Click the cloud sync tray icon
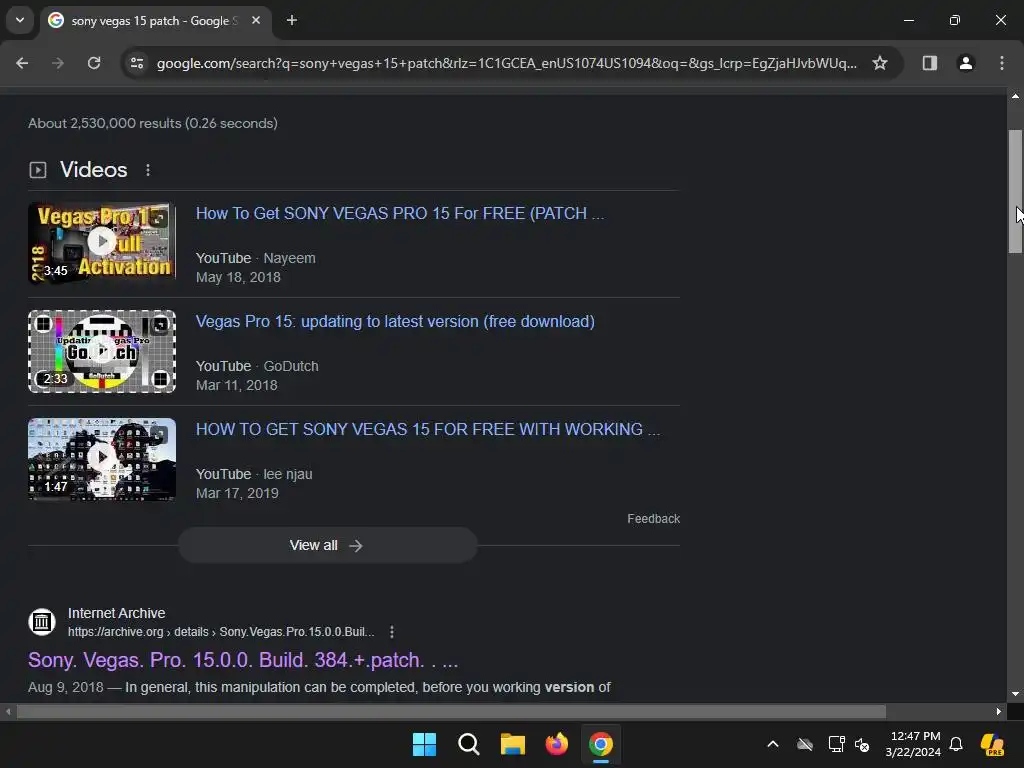Viewport: 1024px width, 768px height. click(x=805, y=744)
